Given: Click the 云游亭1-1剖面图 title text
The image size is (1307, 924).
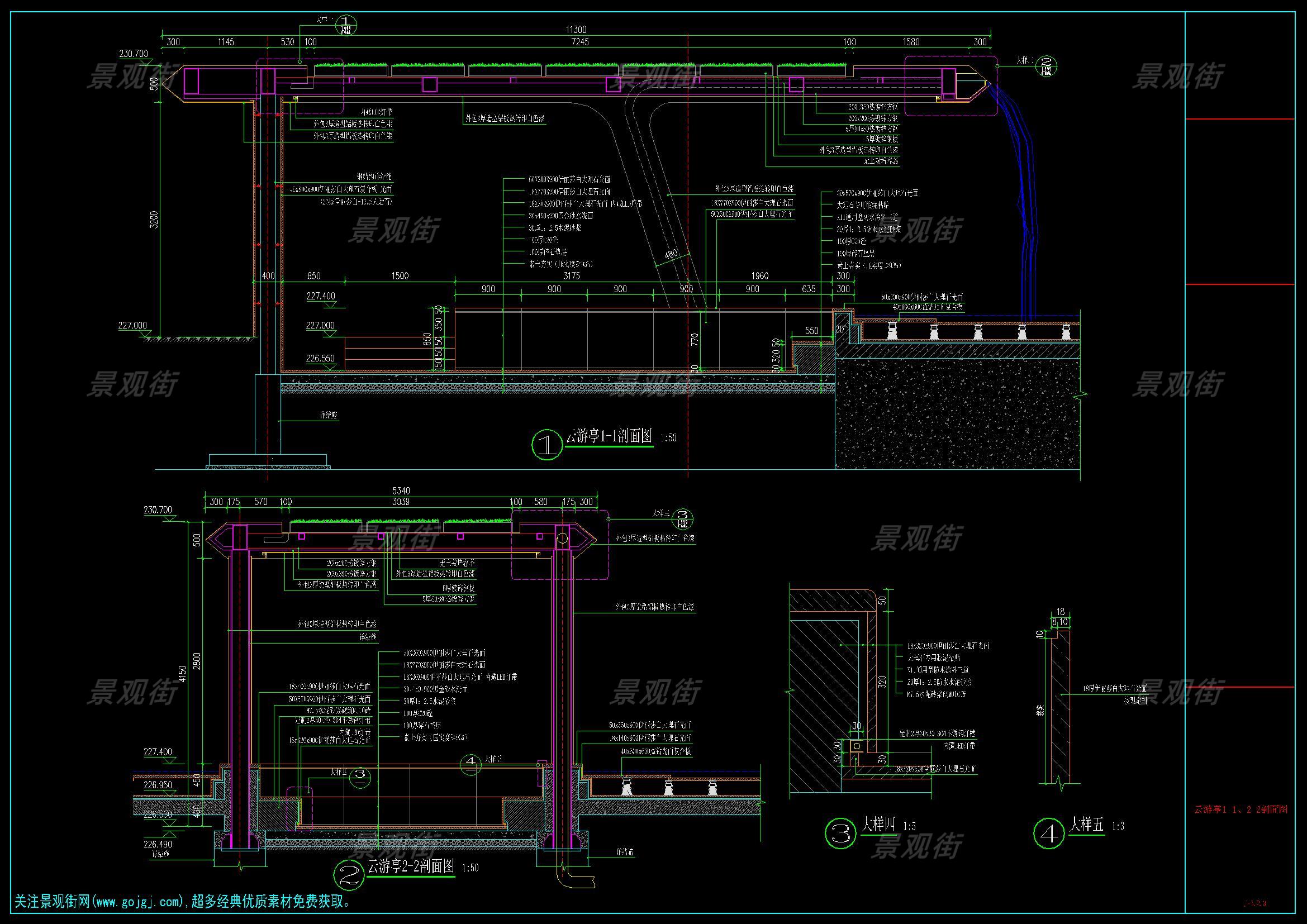Looking at the screenshot, I should (x=608, y=436).
